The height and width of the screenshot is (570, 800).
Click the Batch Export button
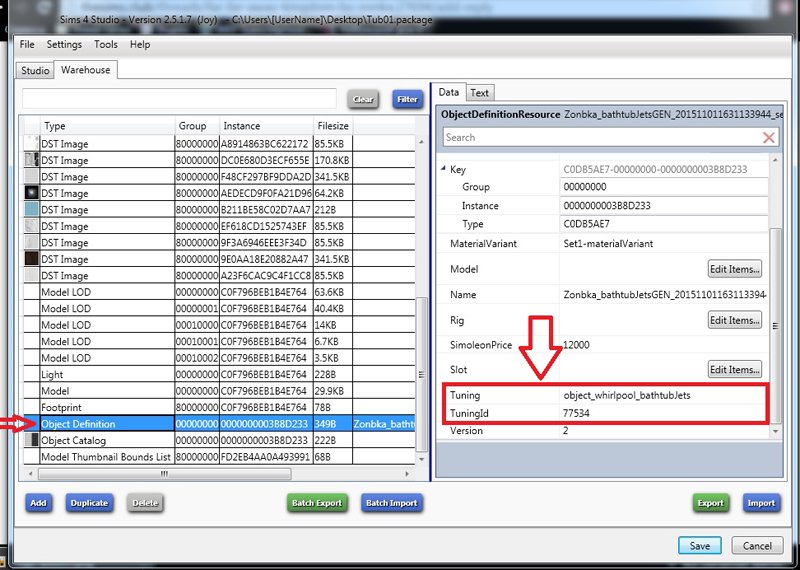(x=316, y=503)
